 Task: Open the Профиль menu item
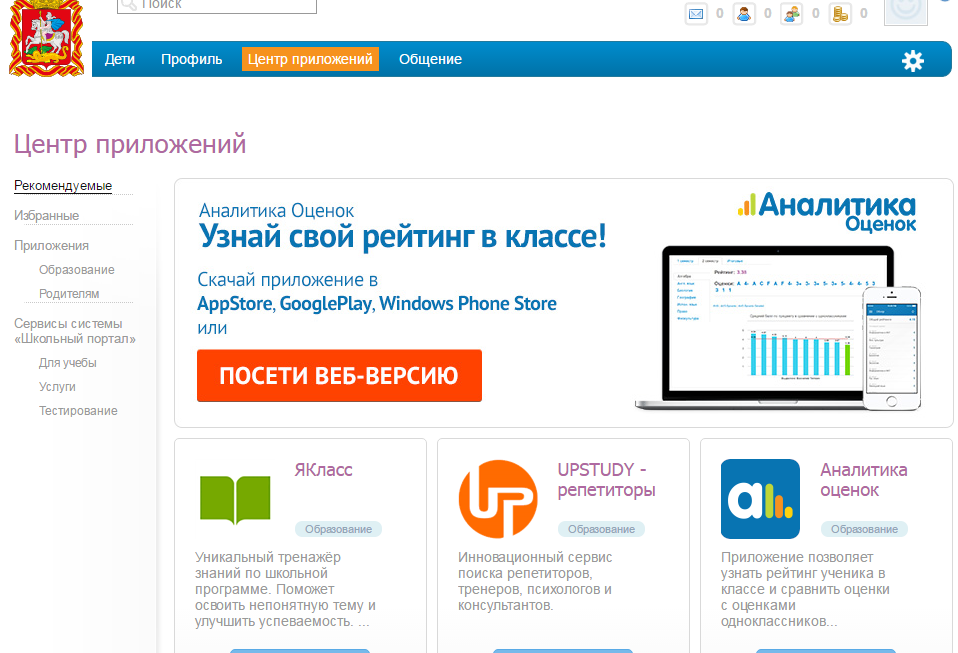pyautogui.click(x=191, y=59)
